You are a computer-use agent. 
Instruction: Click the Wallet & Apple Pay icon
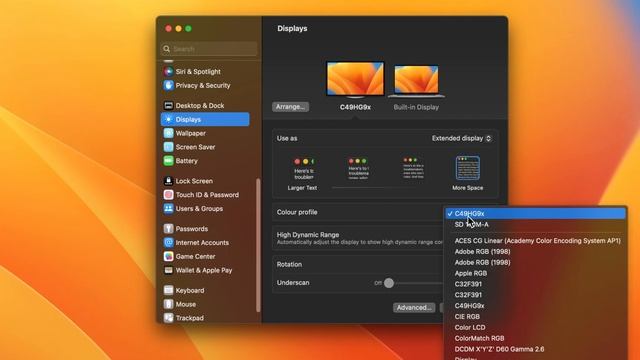pos(168,270)
